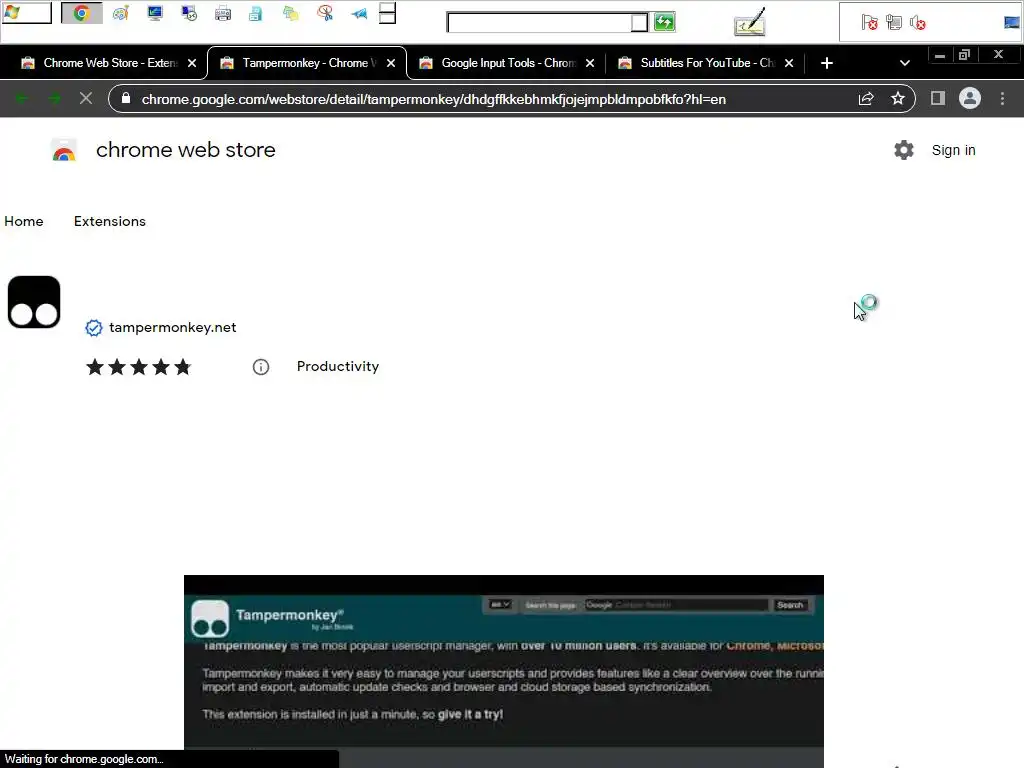This screenshot has width=1024, height=768.
Task: Click the taskbar address input field
Action: (x=539, y=22)
